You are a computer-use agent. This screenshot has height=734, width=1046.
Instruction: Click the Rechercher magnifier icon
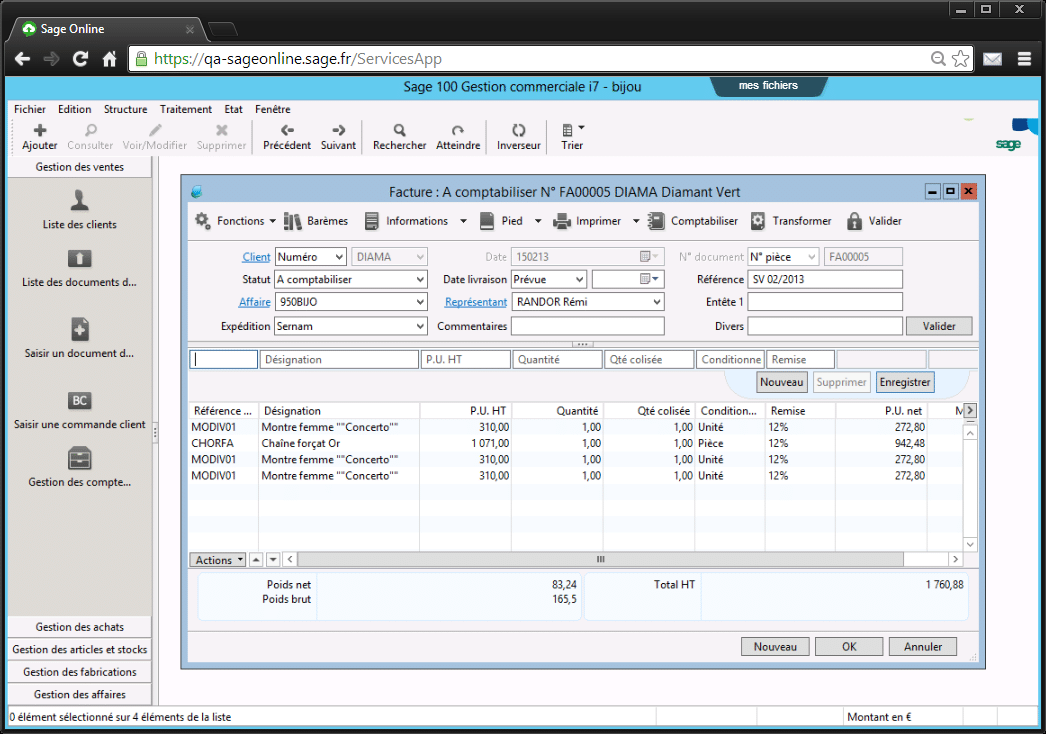pyautogui.click(x=399, y=130)
